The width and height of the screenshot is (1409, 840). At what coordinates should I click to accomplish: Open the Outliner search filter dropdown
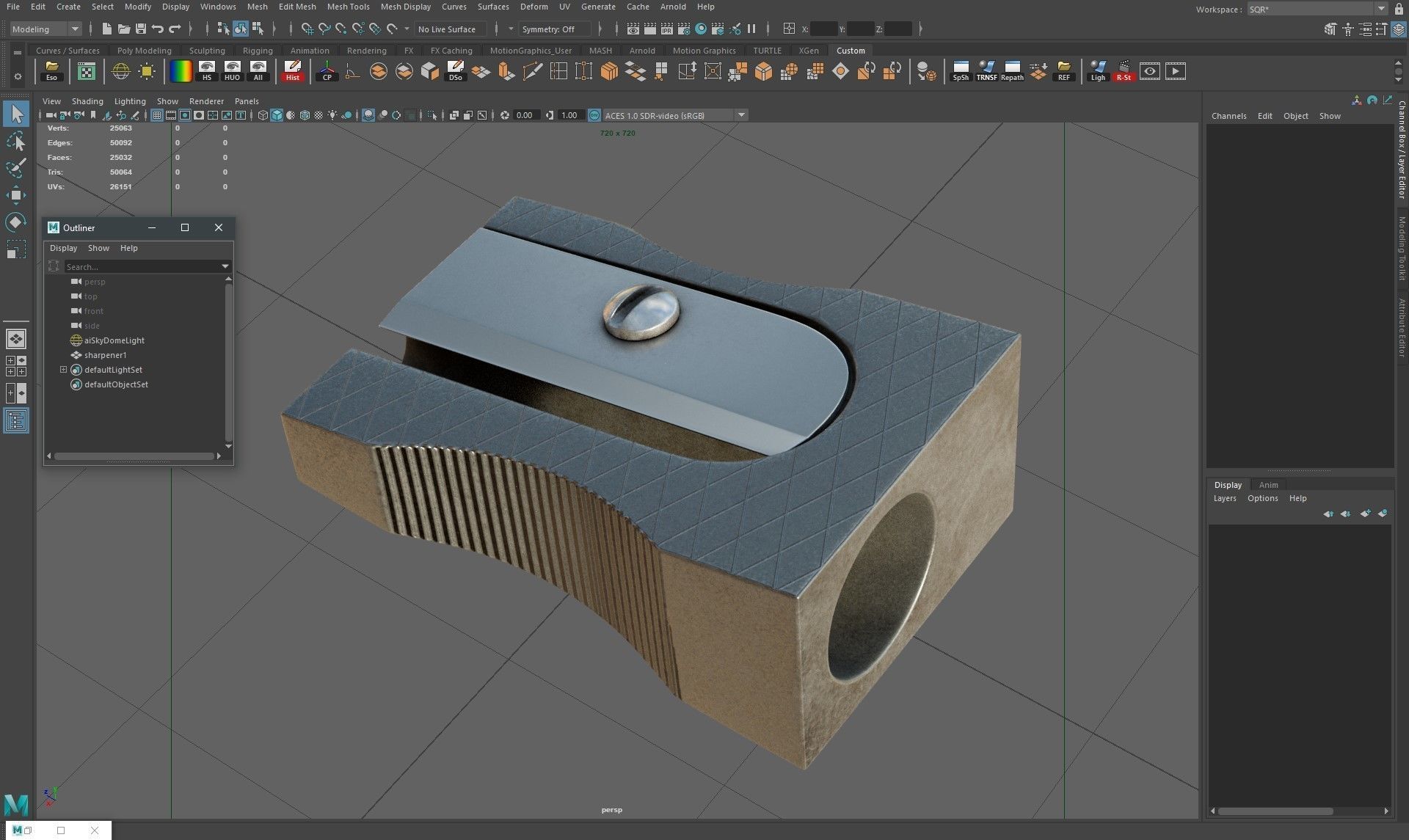click(225, 266)
